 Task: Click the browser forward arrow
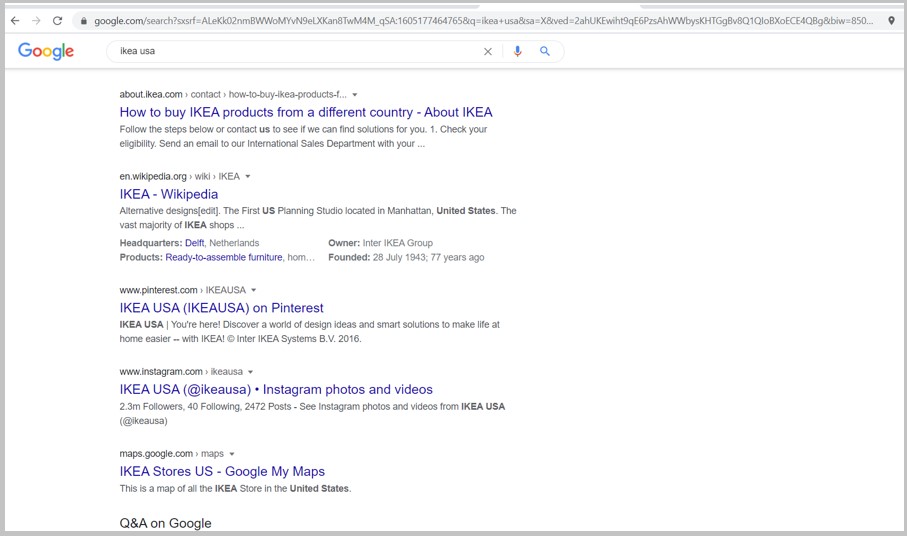click(x=36, y=21)
